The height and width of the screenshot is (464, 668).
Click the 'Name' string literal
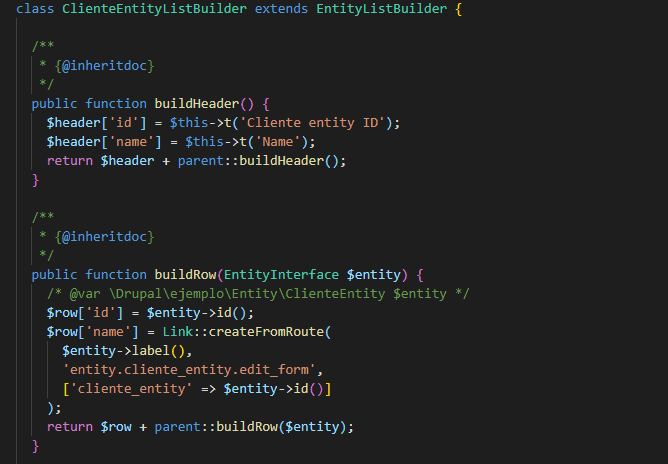(278, 142)
